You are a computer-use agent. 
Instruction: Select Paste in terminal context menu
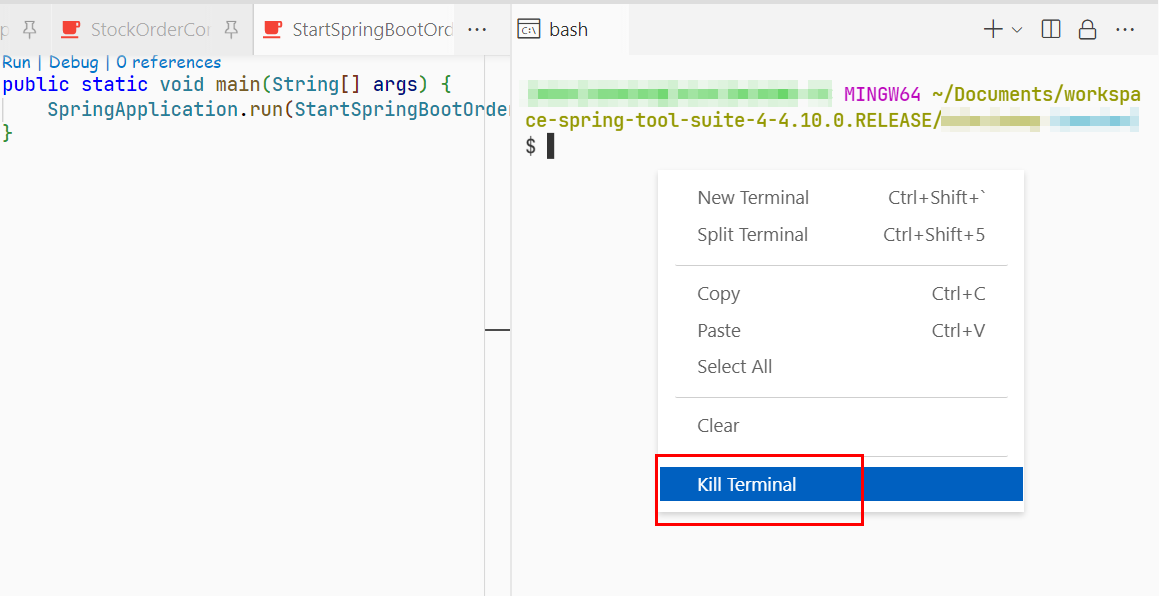841,330
